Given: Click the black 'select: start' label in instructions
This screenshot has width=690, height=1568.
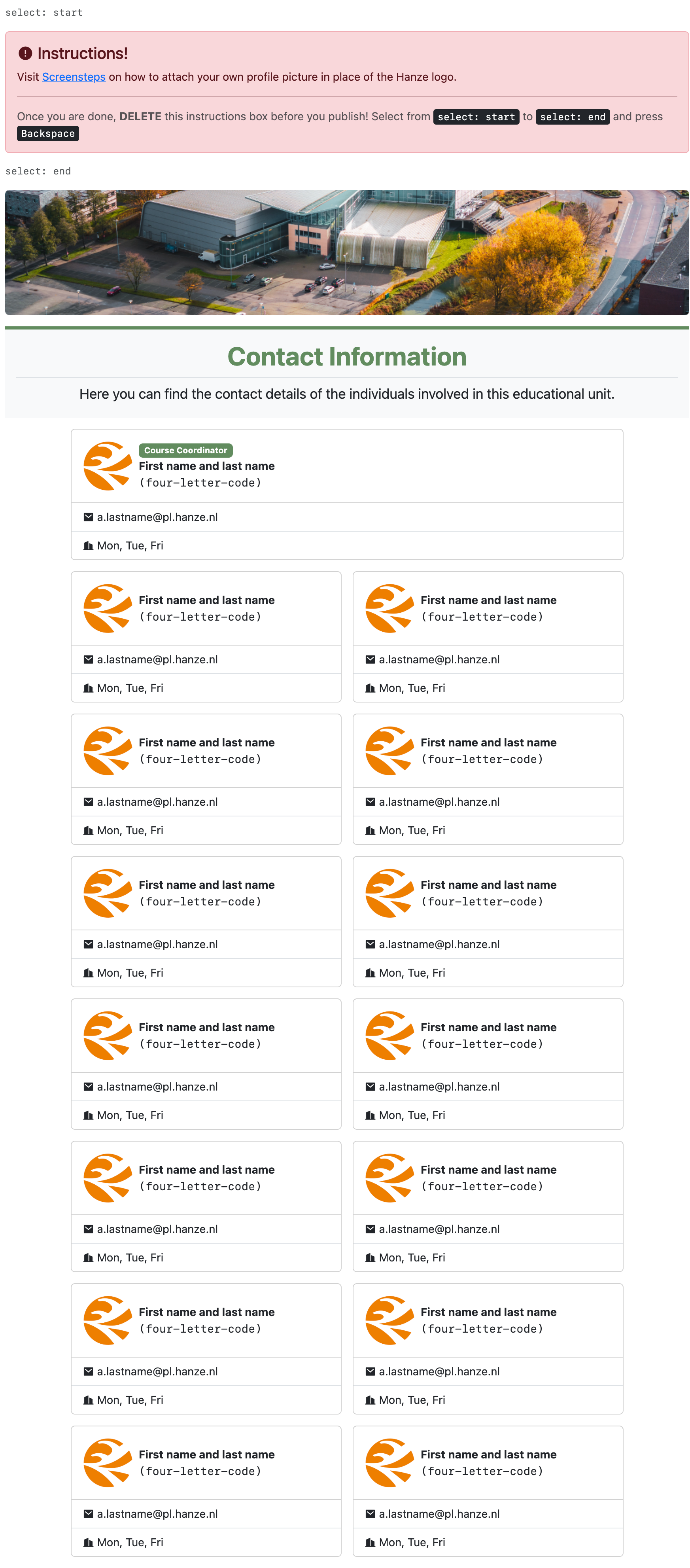Looking at the screenshot, I should coord(476,117).
